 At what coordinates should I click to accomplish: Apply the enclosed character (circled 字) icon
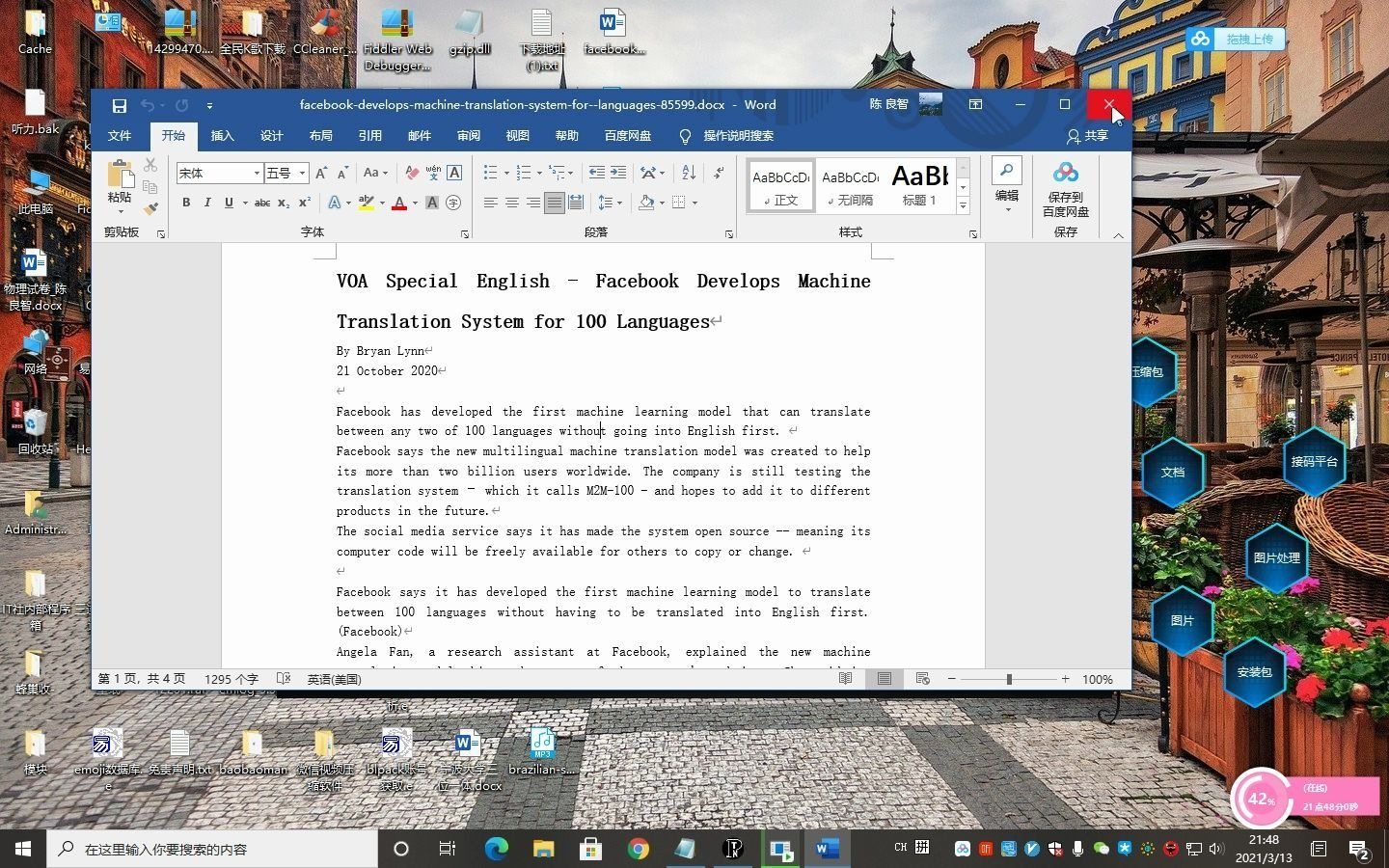[453, 203]
